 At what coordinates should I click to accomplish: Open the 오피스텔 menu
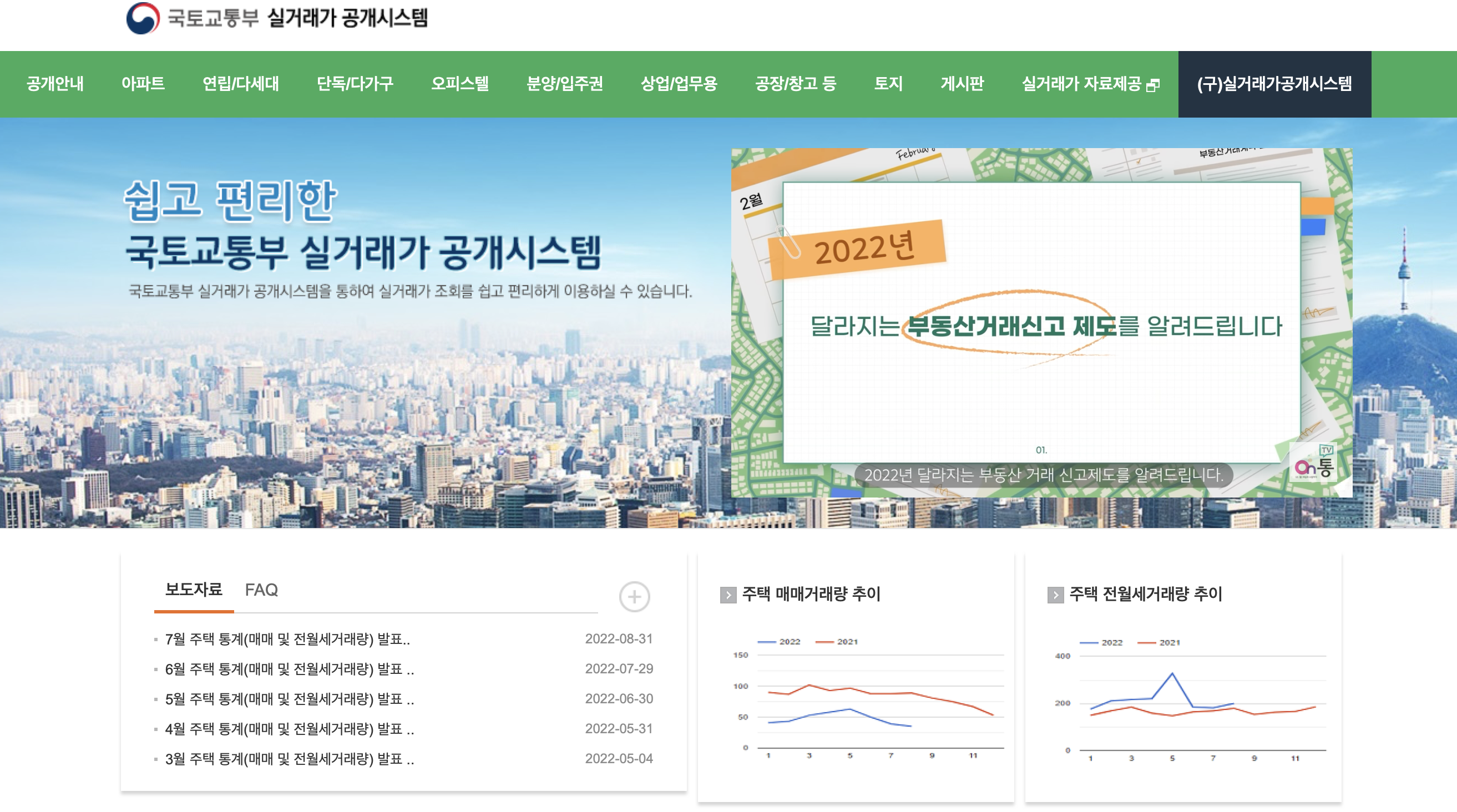(x=461, y=84)
